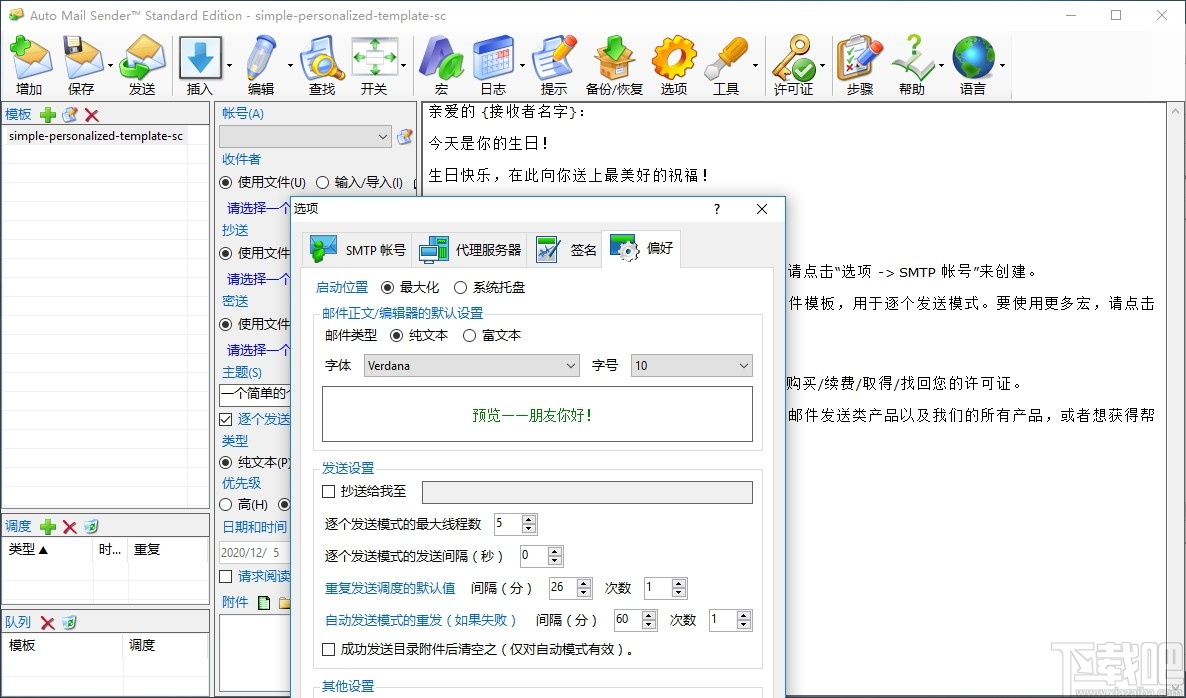The height and width of the screenshot is (698, 1186).
Task: Check the 抄送给我至 checkbox
Action: point(328,491)
